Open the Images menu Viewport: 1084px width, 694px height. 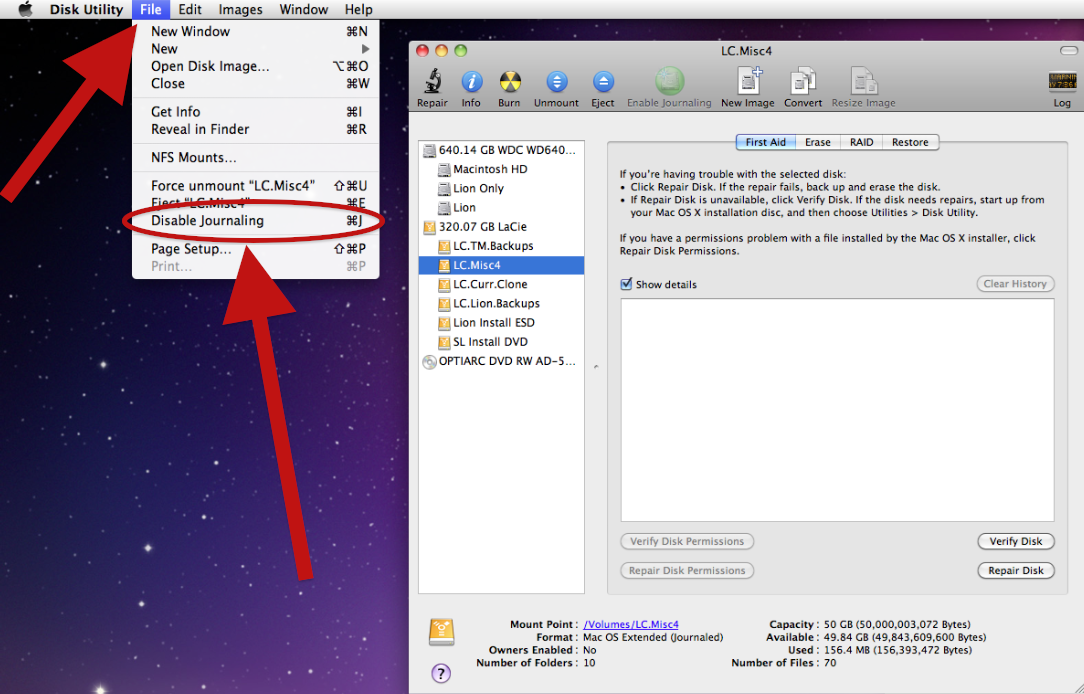click(x=241, y=9)
